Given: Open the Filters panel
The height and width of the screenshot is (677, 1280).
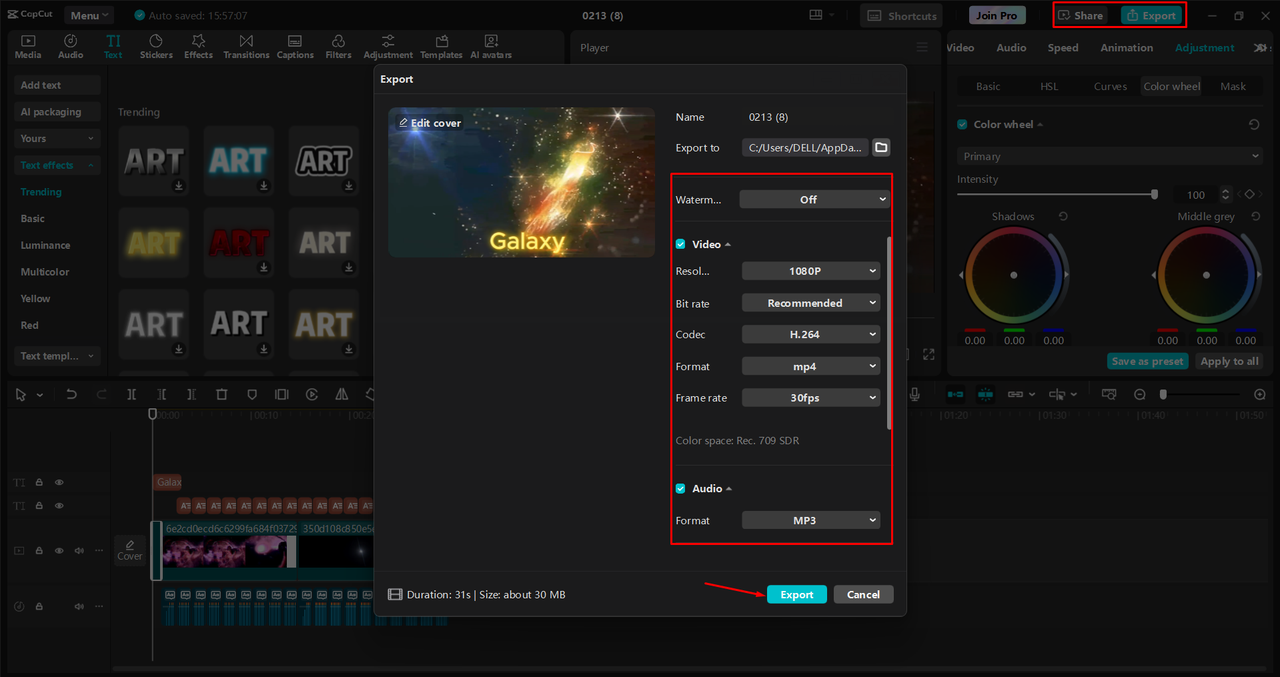Looking at the screenshot, I should pos(339,47).
